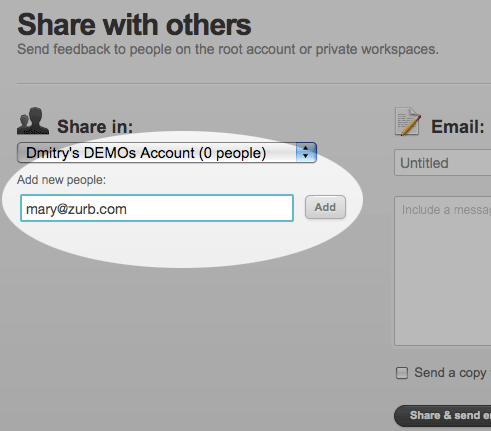Viewport: 491px width, 431px height.
Task: Enable the Send a copy checkbox
Action: coord(402,373)
